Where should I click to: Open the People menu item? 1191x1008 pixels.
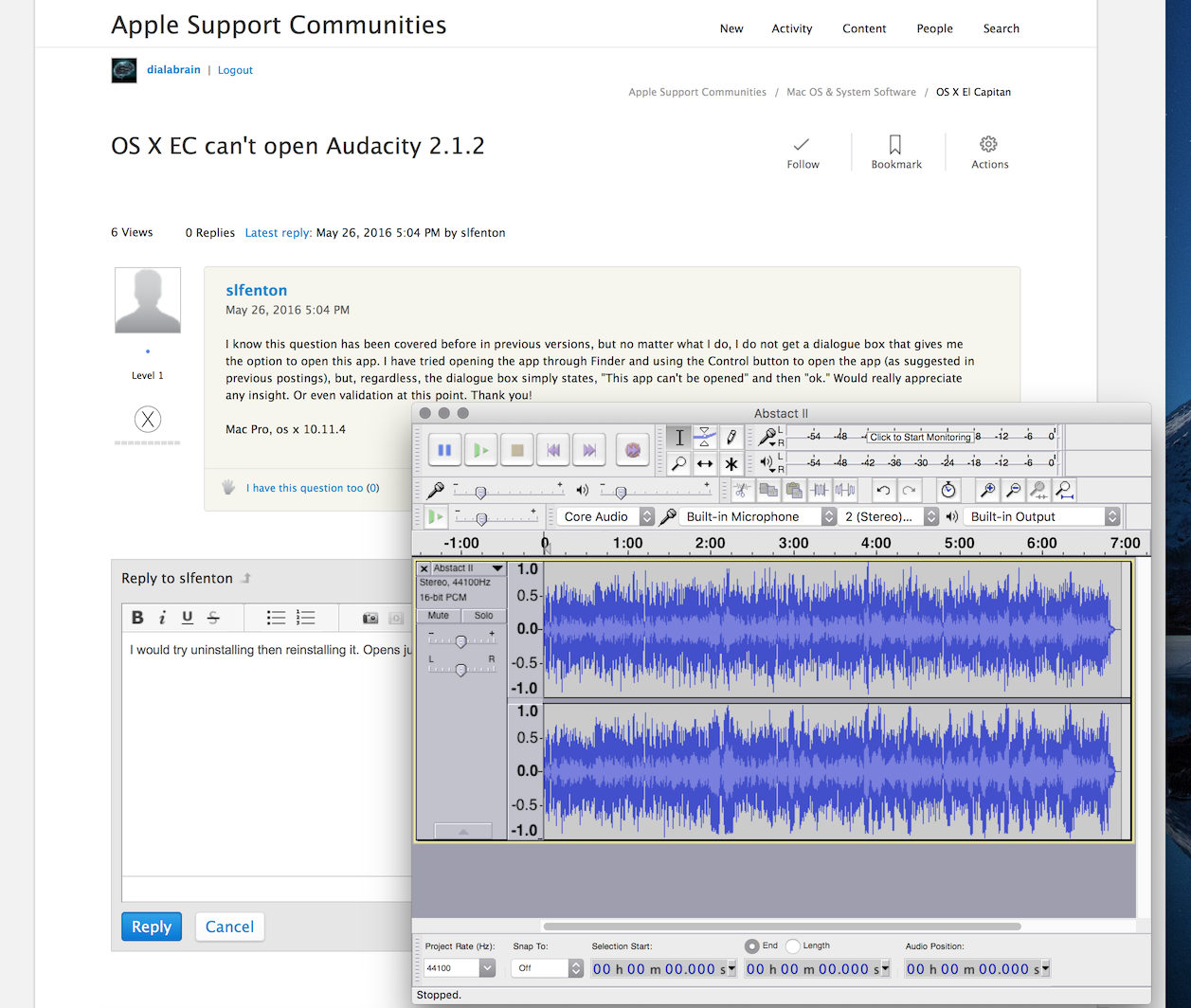934,28
